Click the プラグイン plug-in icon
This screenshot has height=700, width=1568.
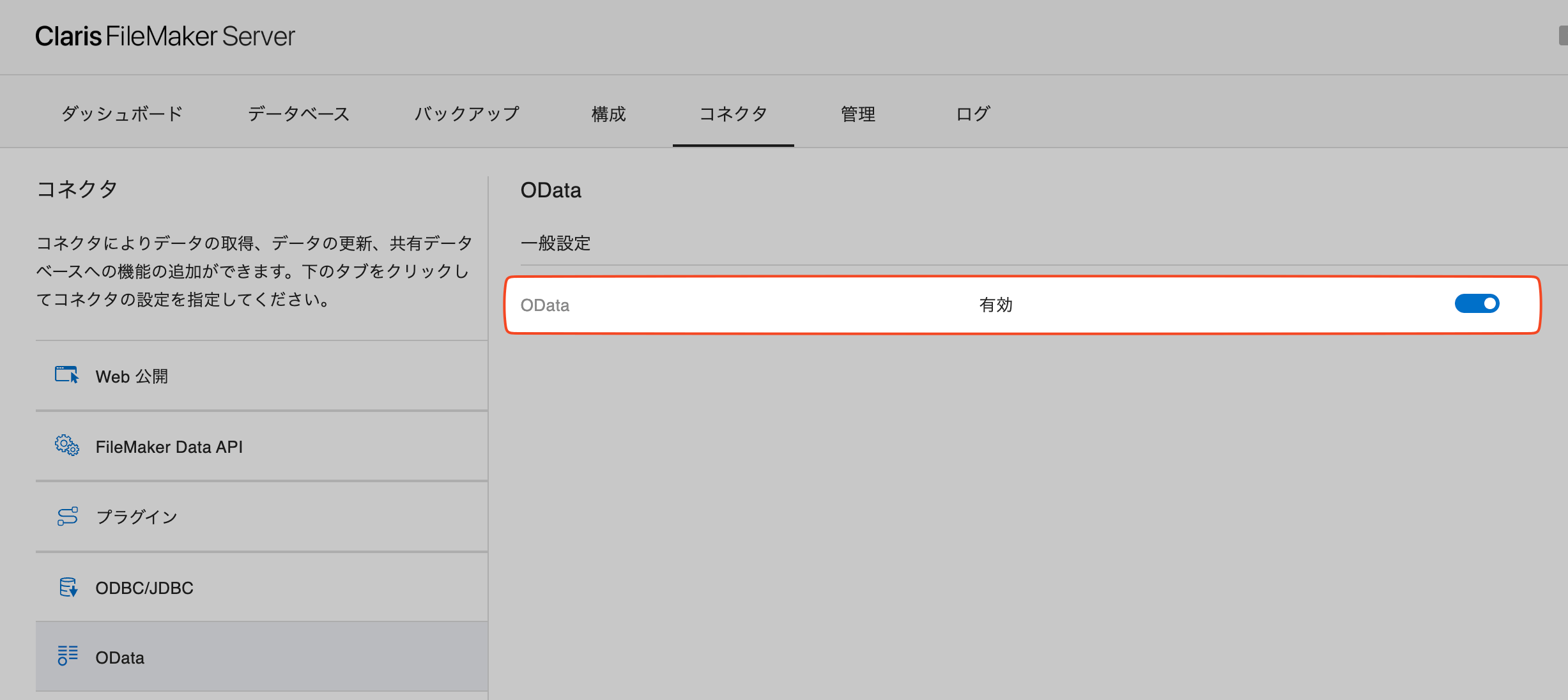67,516
